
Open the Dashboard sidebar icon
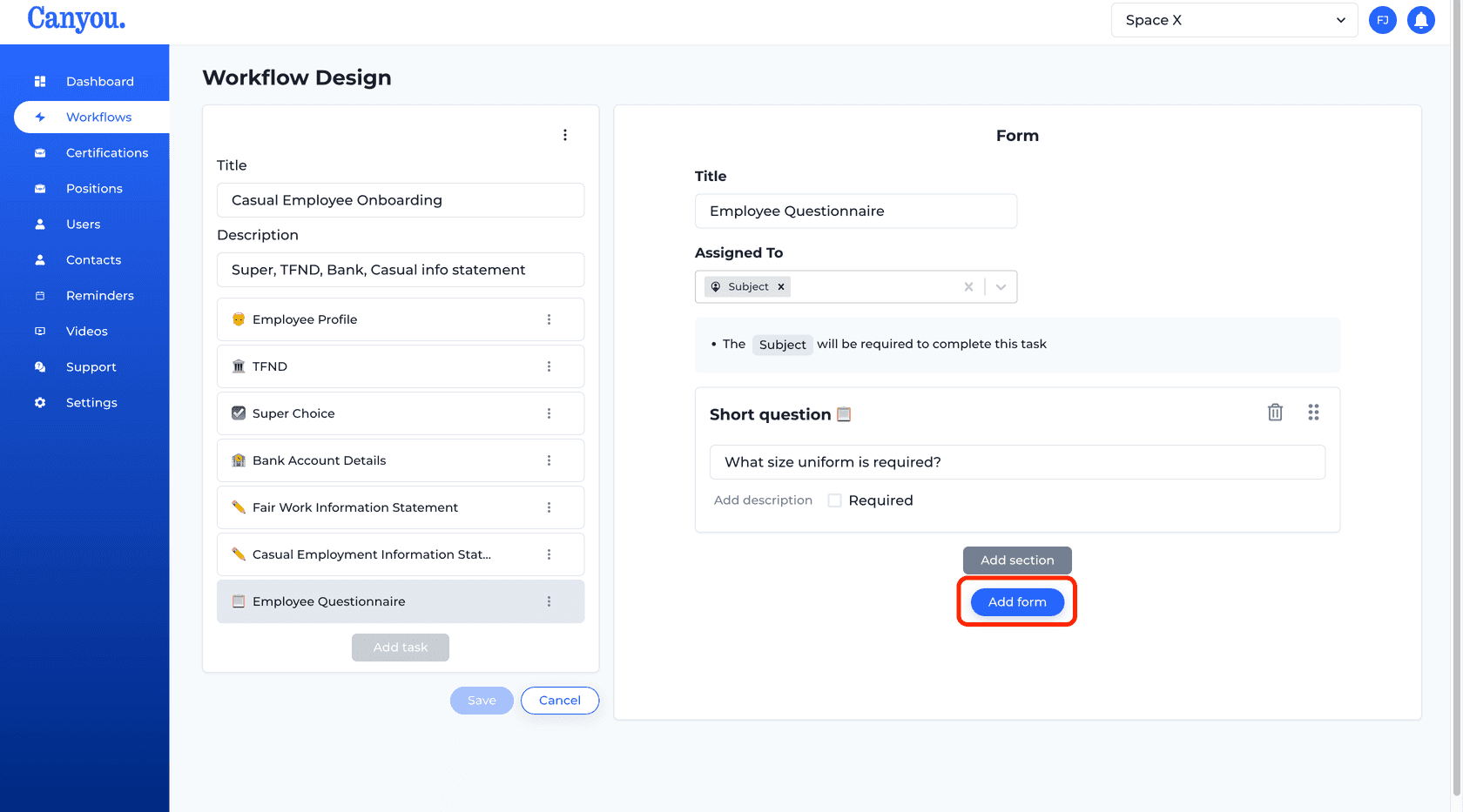(40, 81)
